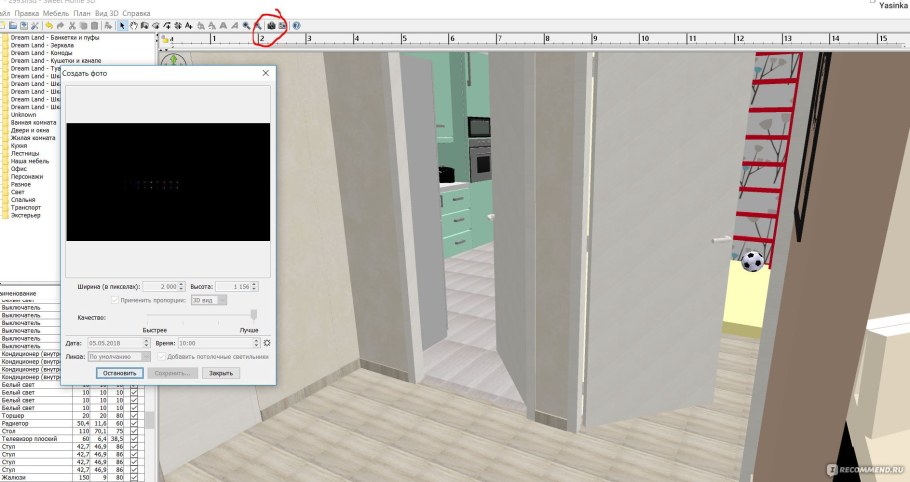Select the Двери и окна catalog folder
This screenshot has width=910, height=482.
(x=30, y=131)
